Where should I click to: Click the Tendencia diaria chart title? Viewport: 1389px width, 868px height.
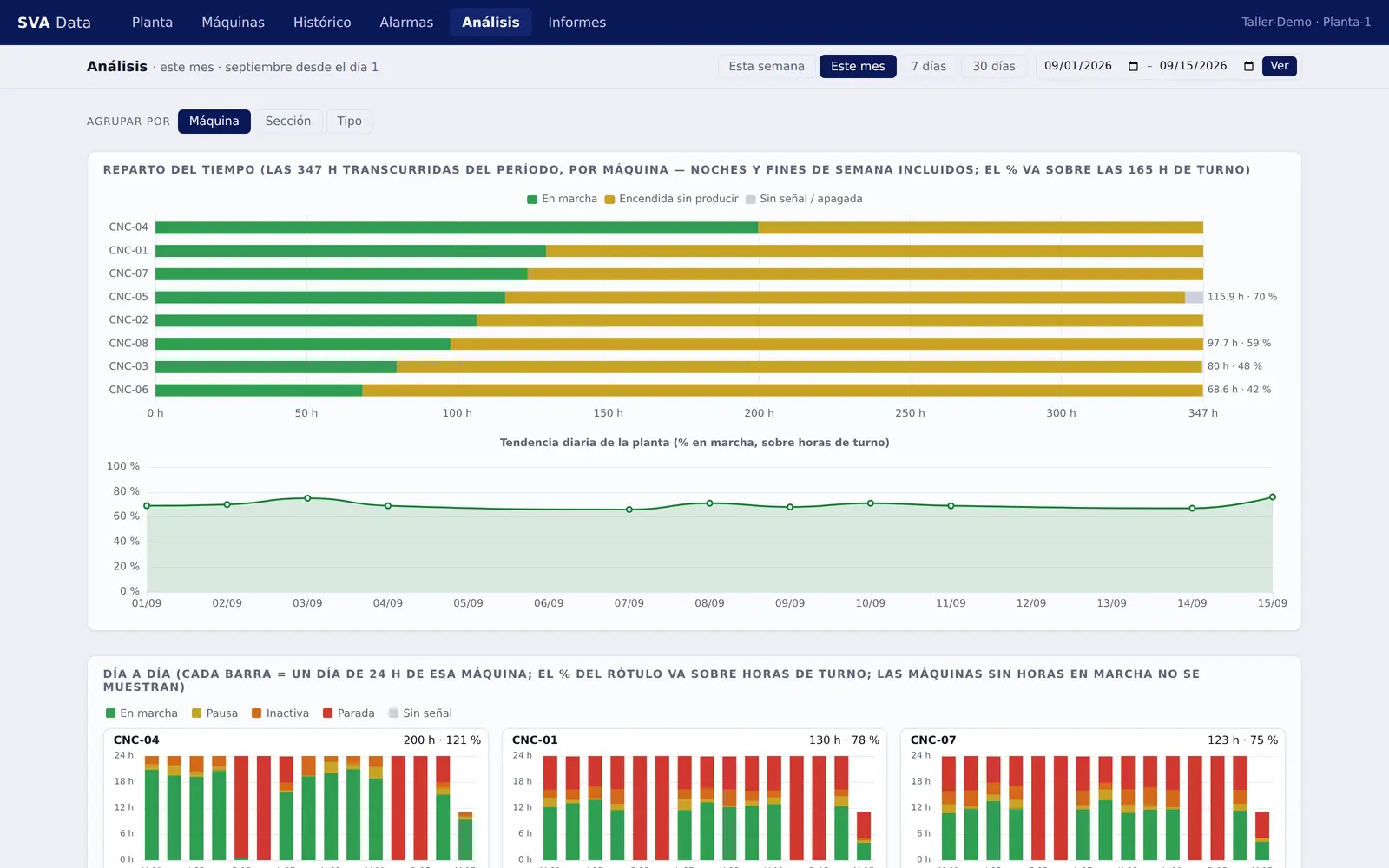(694, 443)
